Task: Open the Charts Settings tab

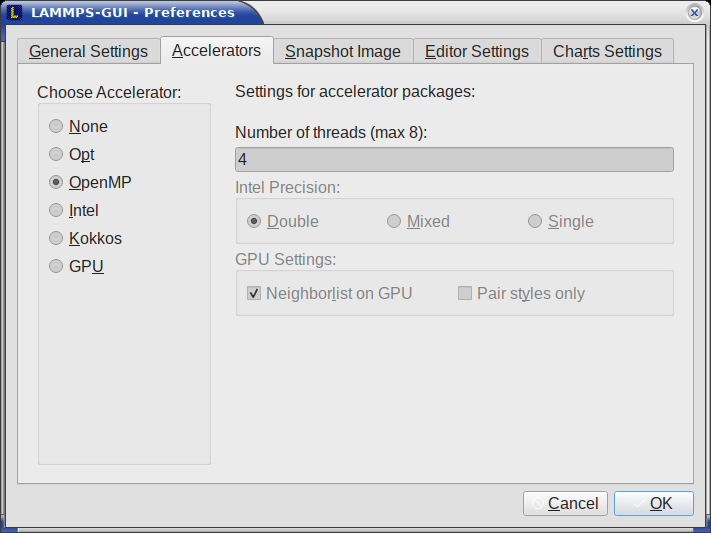Action: point(607,51)
